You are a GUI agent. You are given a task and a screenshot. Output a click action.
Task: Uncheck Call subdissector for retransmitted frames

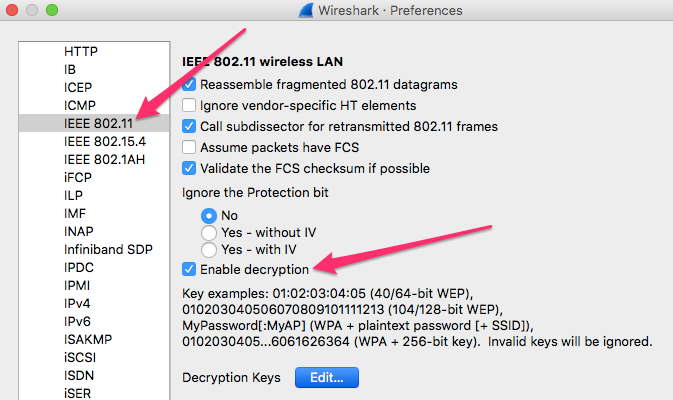[x=190, y=127]
